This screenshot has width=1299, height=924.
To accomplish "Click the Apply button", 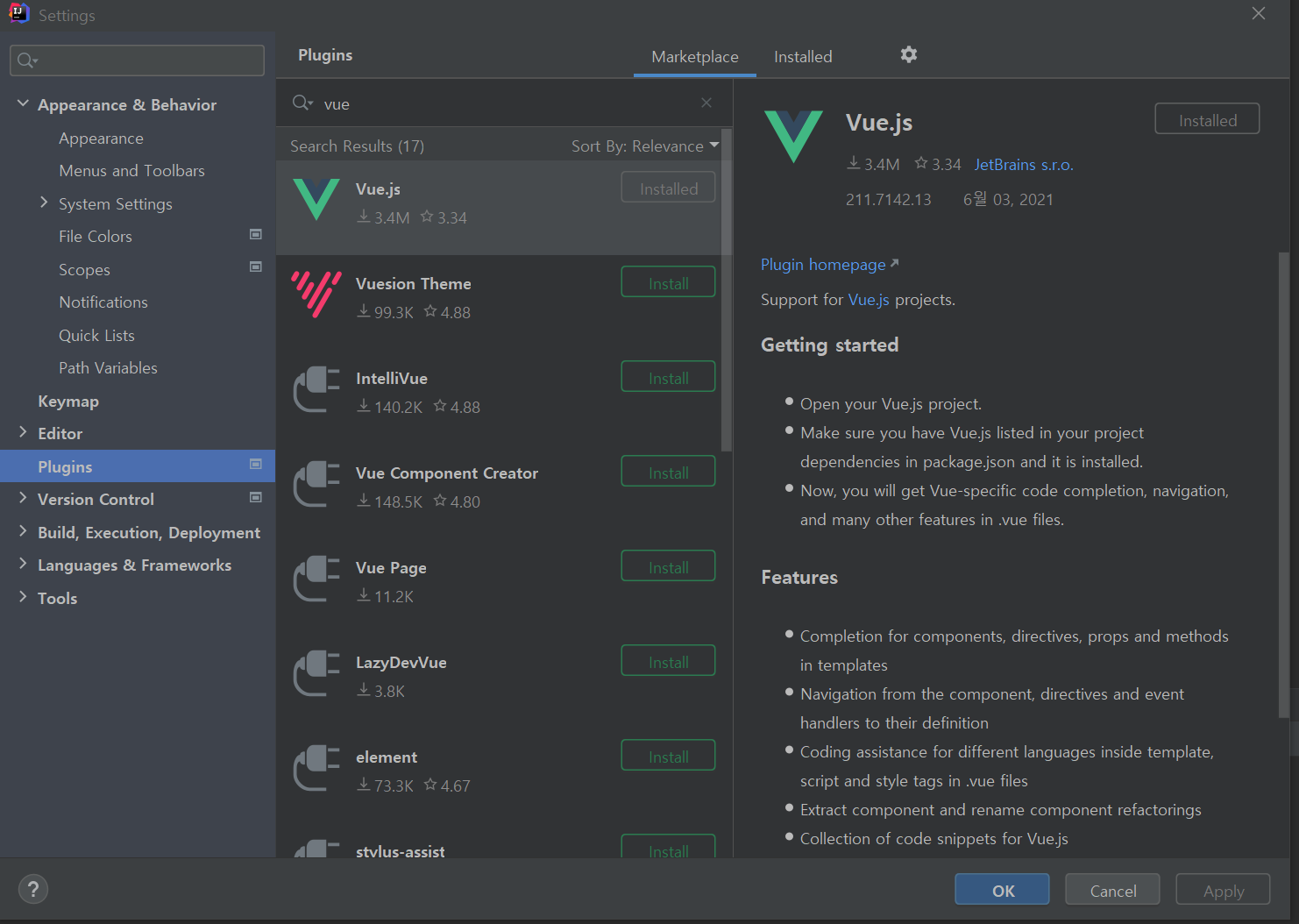I will click(1223, 889).
